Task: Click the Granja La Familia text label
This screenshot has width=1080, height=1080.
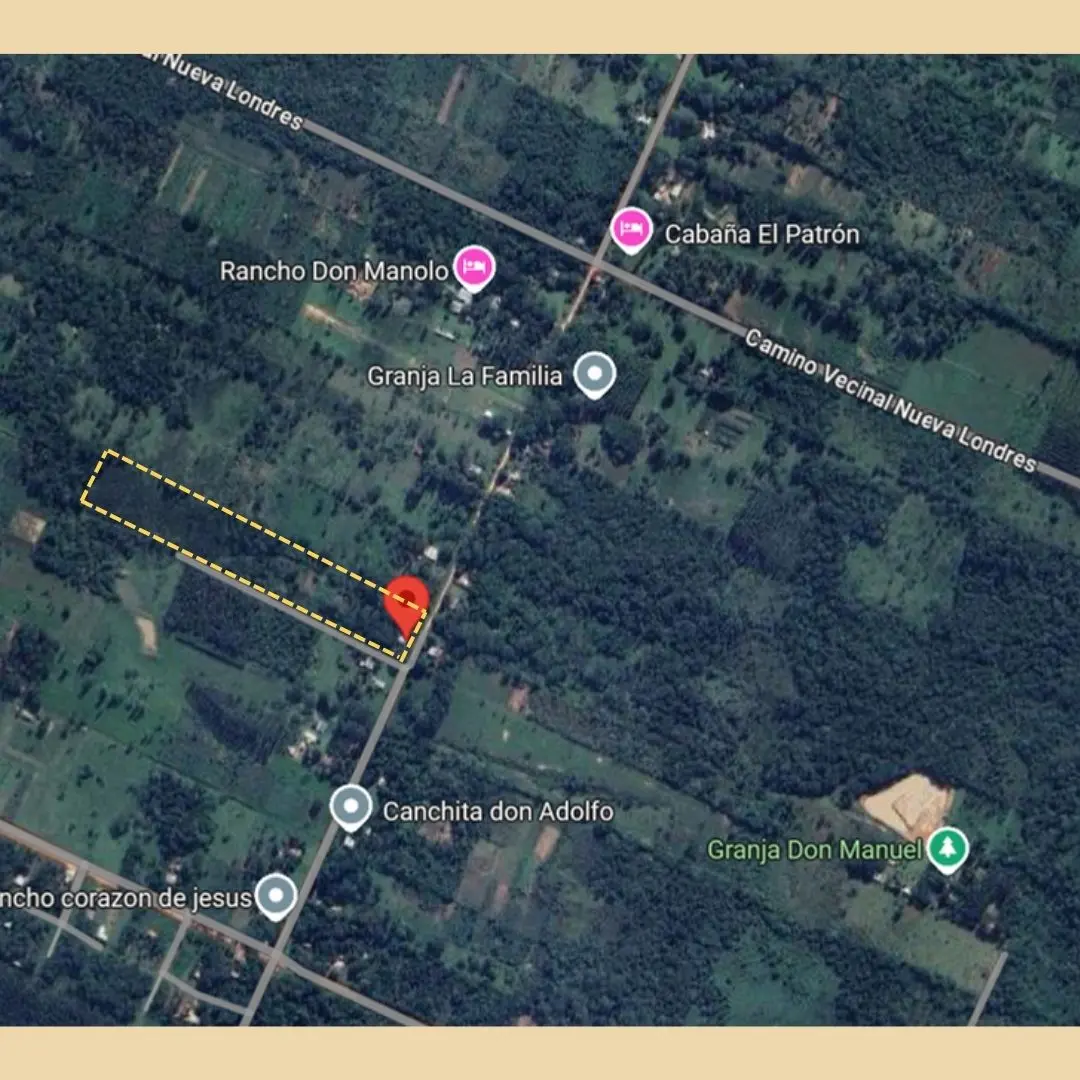Action: tap(465, 376)
